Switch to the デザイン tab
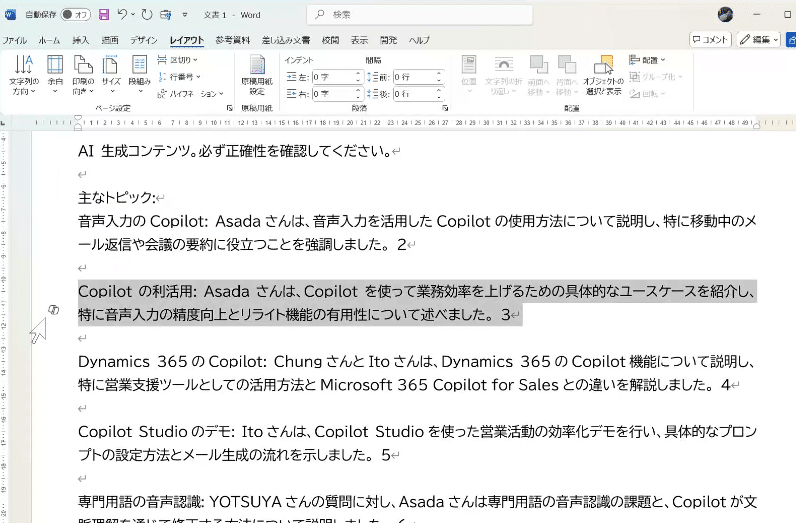 pos(144,40)
